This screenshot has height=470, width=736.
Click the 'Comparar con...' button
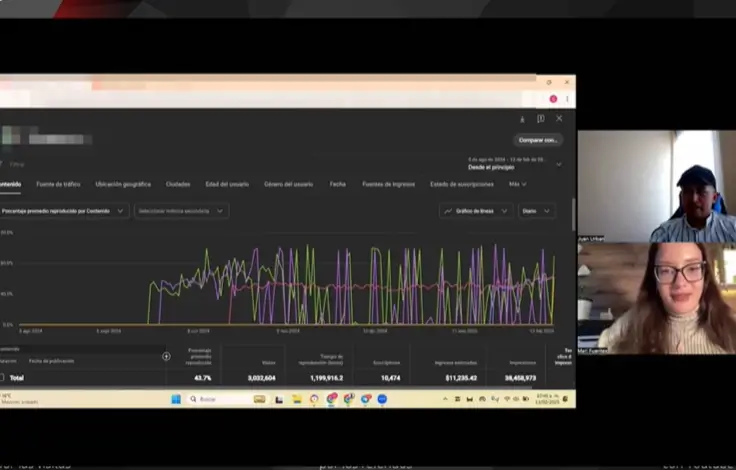coord(538,140)
